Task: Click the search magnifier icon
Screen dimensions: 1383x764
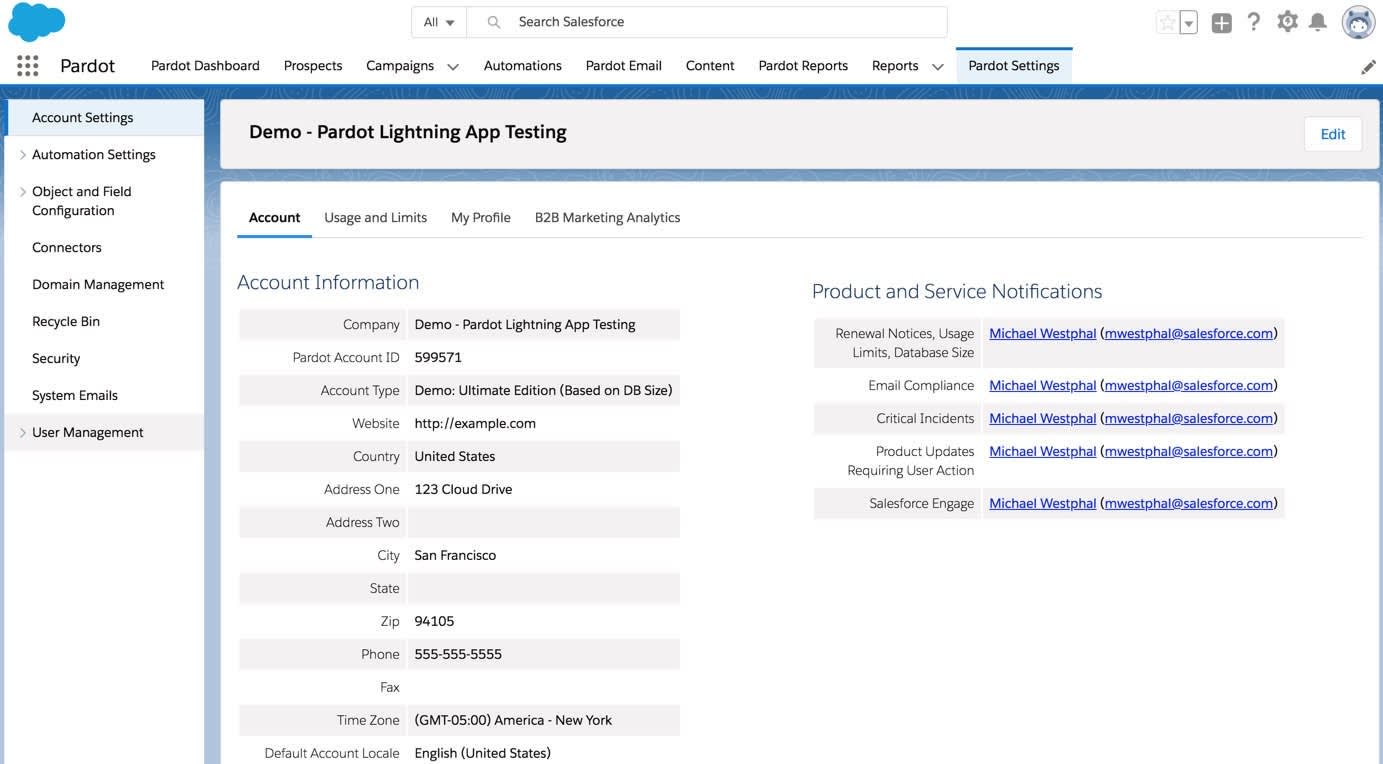Action: coord(494,22)
